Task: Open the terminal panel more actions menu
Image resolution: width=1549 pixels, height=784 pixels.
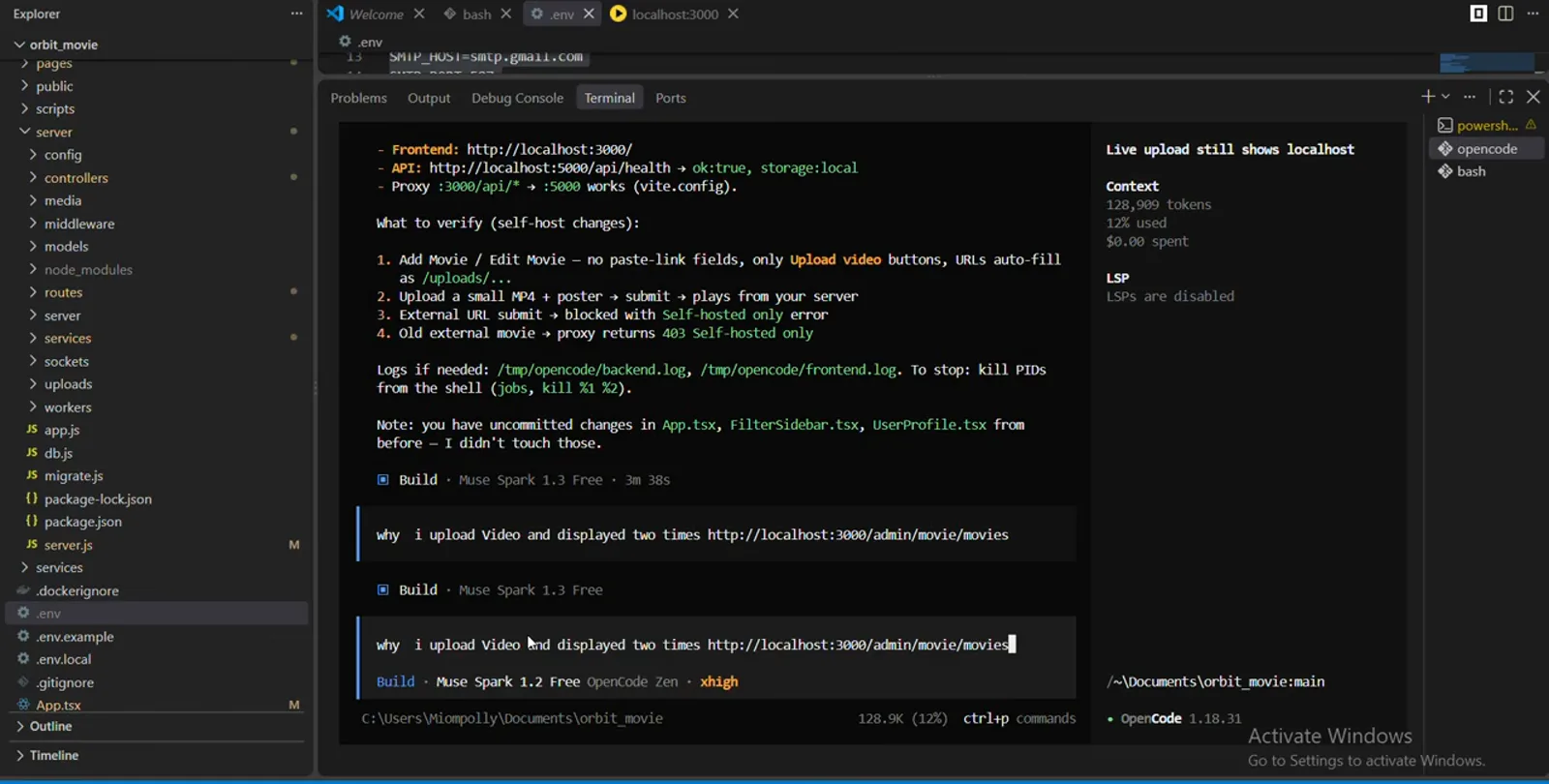Action: pyautogui.click(x=1470, y=97)
